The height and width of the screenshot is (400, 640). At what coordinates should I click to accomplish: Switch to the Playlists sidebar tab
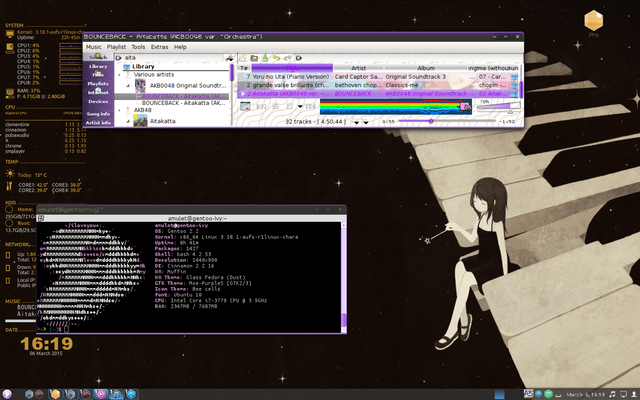point(98,85)
